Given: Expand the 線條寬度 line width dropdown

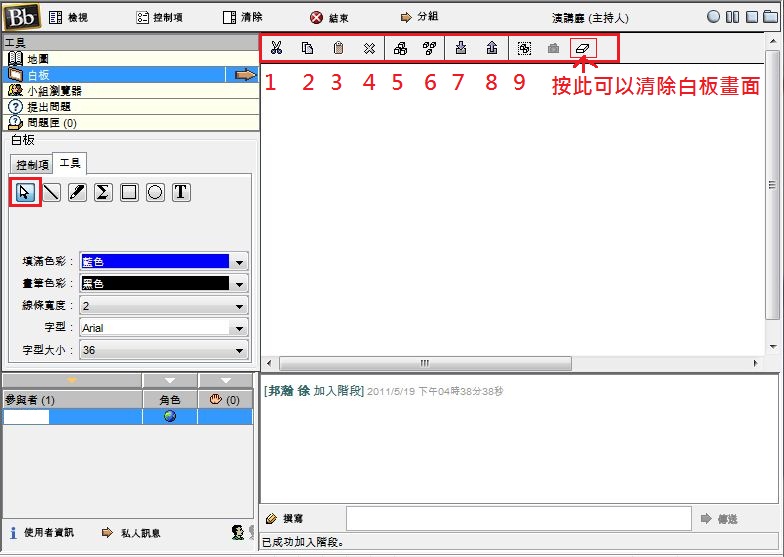Looking at the screenshot, I should click(240, 306).
